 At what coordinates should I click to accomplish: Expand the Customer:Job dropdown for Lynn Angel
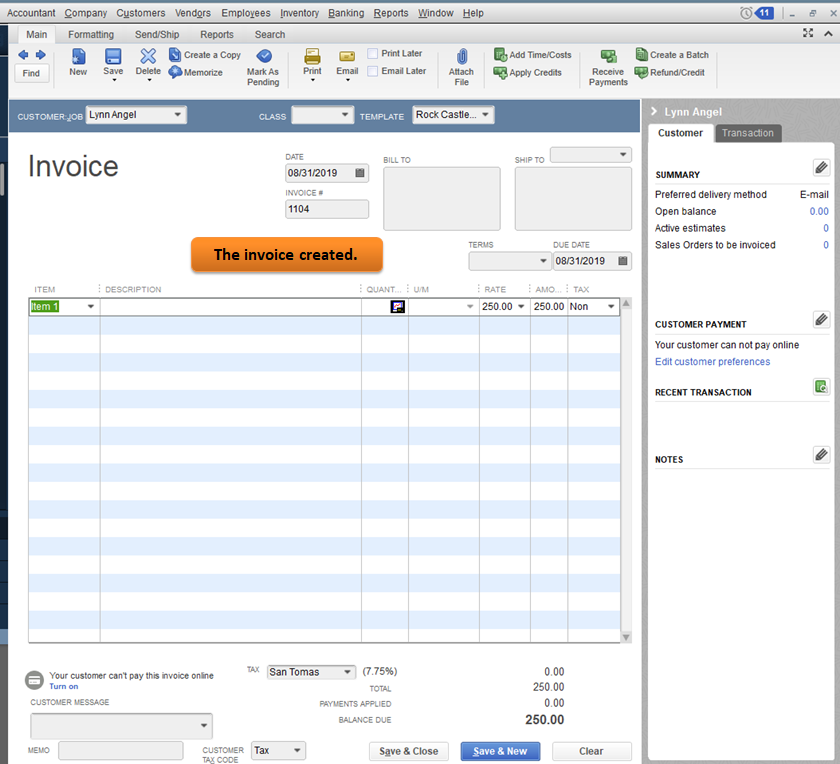coord(178,115)
